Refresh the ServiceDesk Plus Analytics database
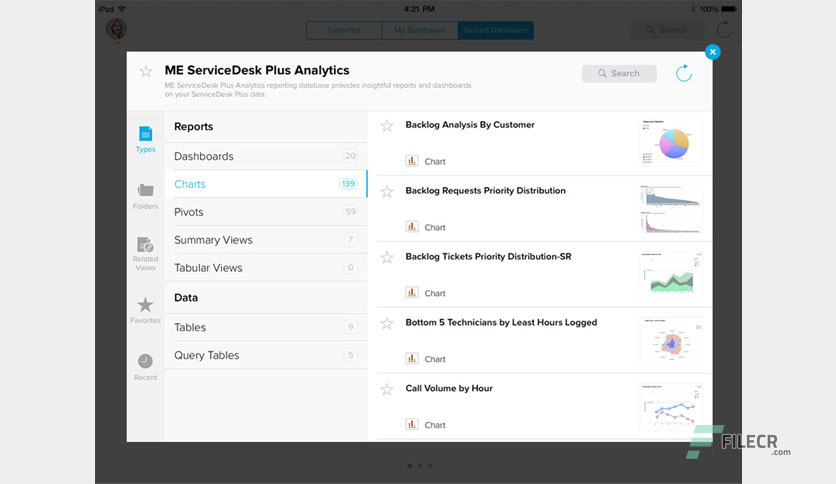The width and height of the screenshot is (836, 484). pyautogui.click(x=684, y=74)
